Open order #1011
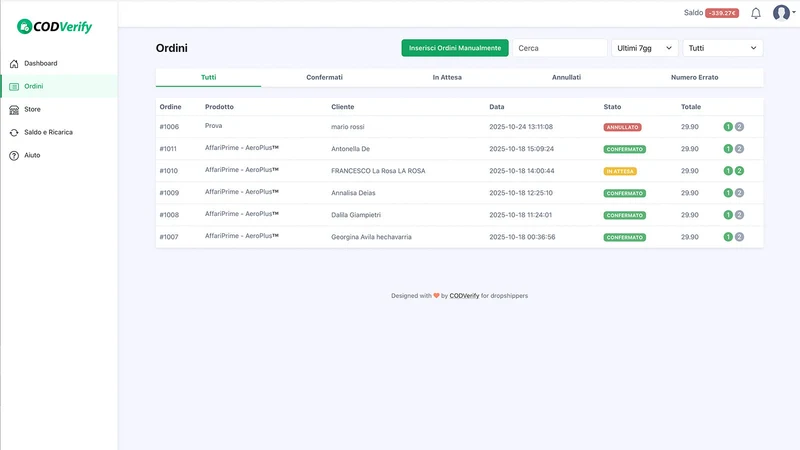Viewport: 800px width, 450px height. [168, 149]
